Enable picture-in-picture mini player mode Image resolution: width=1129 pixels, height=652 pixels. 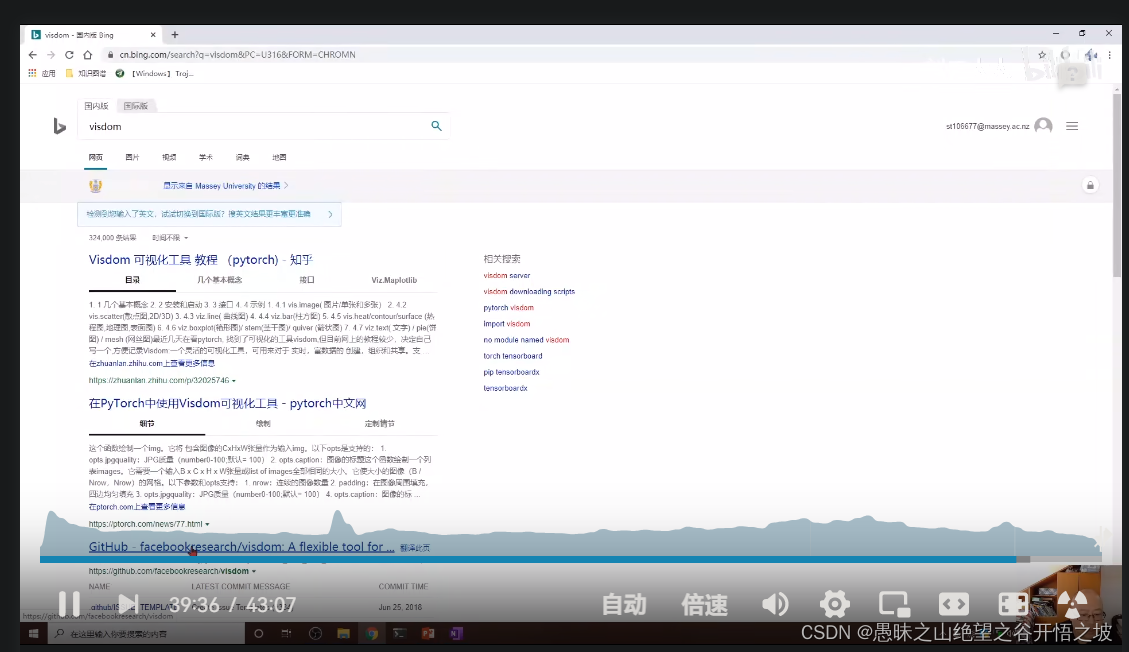pyautogui.click(x=894, y=604)
